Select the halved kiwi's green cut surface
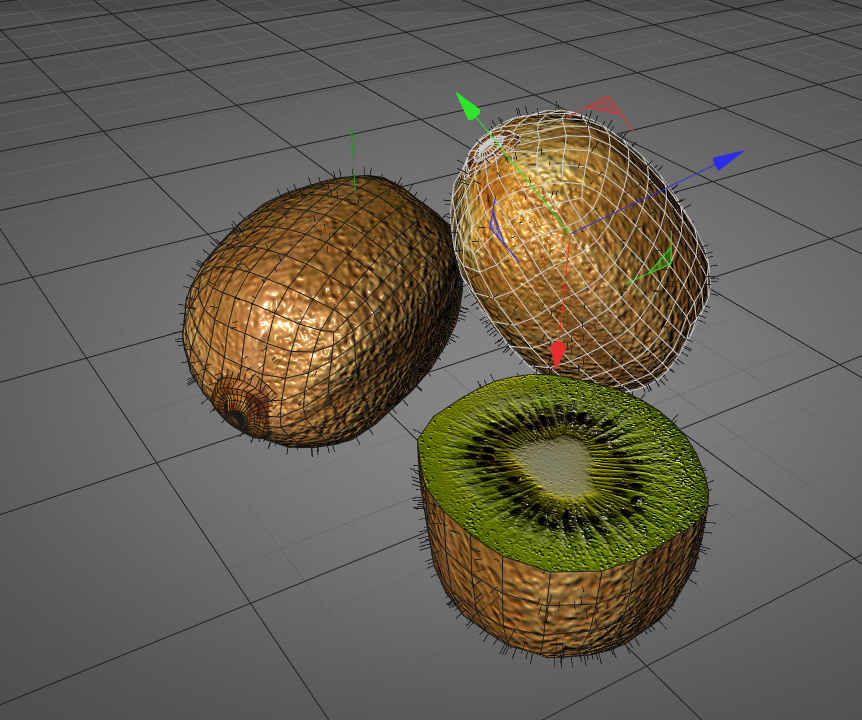Viewport: 862px width, 720px height. tap(563, 473)
